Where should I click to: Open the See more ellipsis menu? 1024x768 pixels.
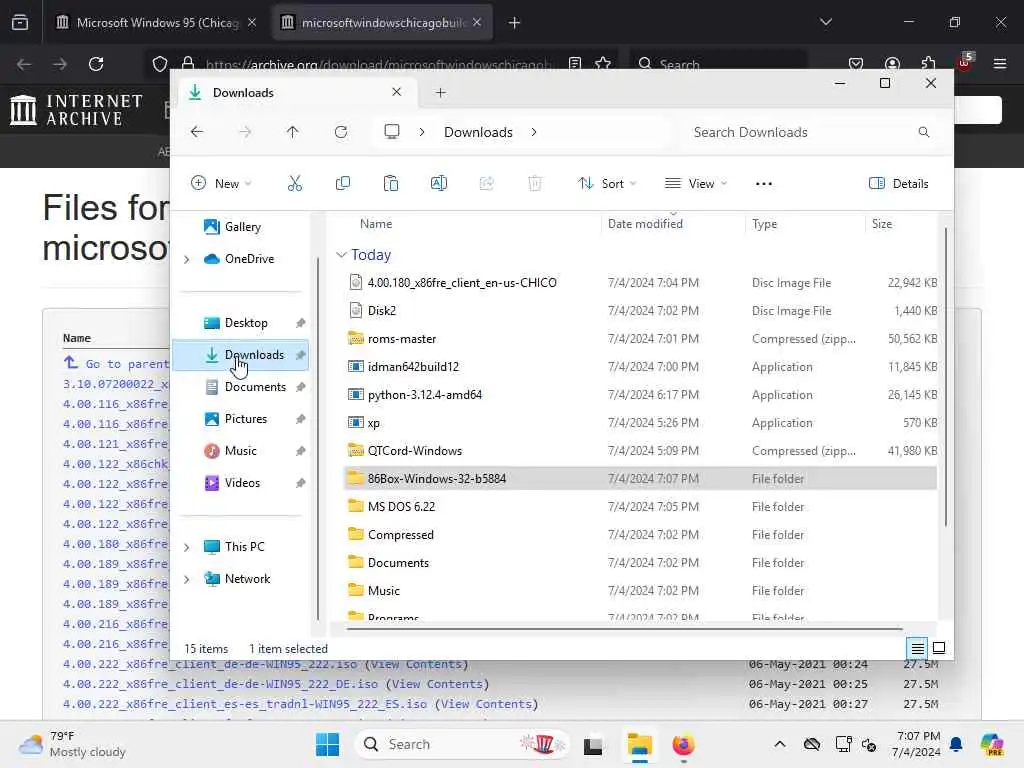[763, 184]
